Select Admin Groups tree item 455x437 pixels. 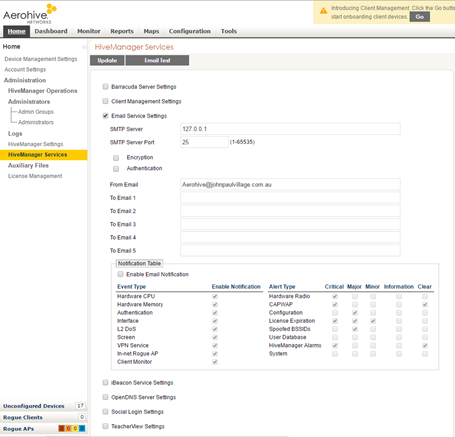coord(36,112)
